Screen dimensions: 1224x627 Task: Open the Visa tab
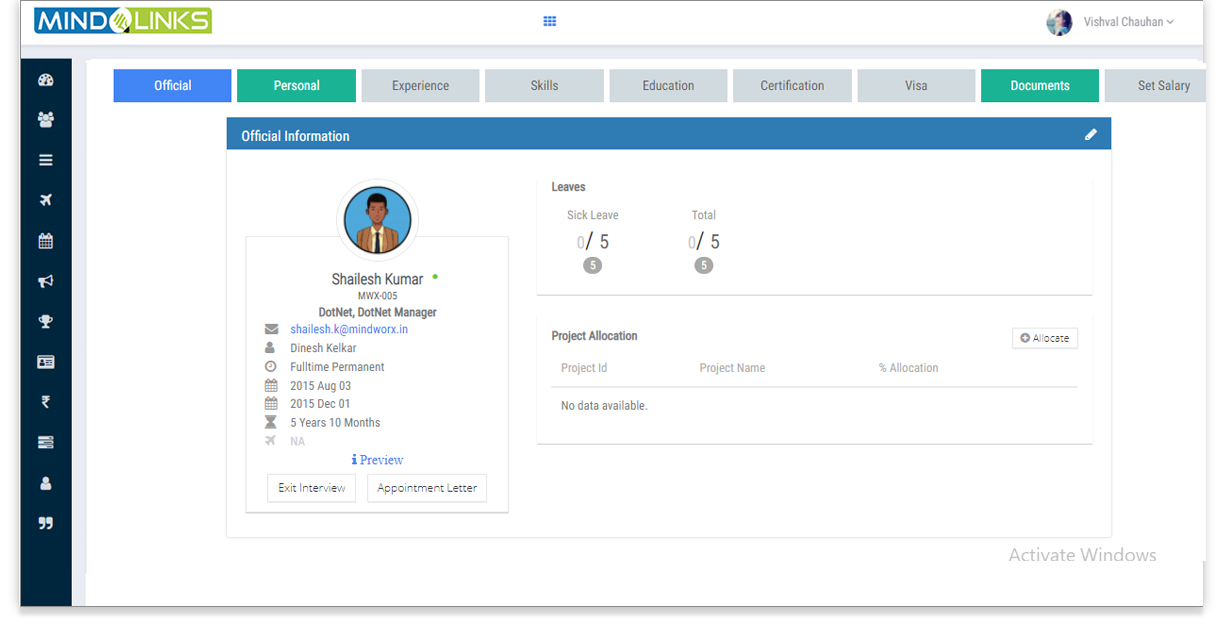pos(916,85)
